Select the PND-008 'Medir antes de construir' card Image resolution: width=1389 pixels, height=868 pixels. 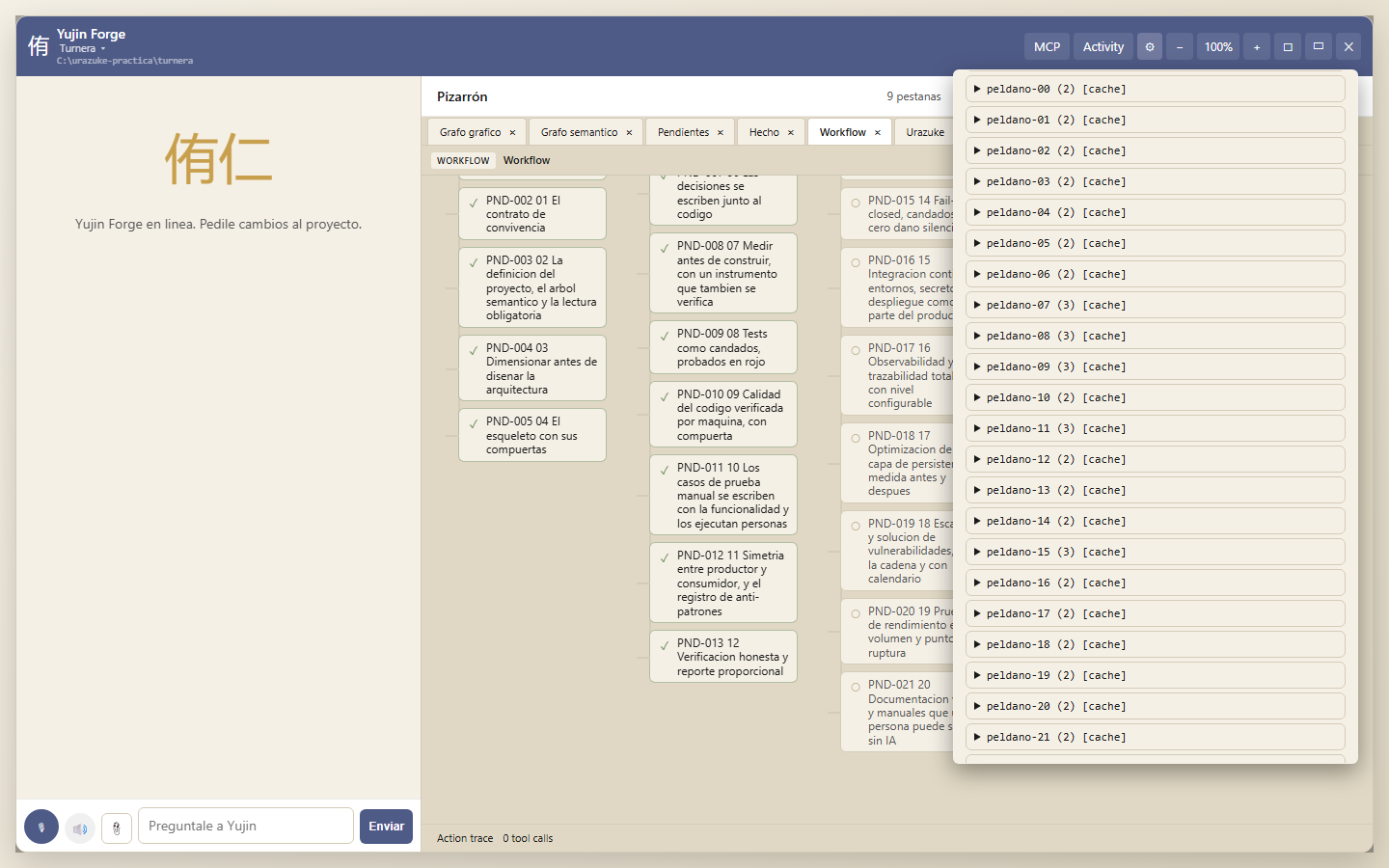(723, 273)
